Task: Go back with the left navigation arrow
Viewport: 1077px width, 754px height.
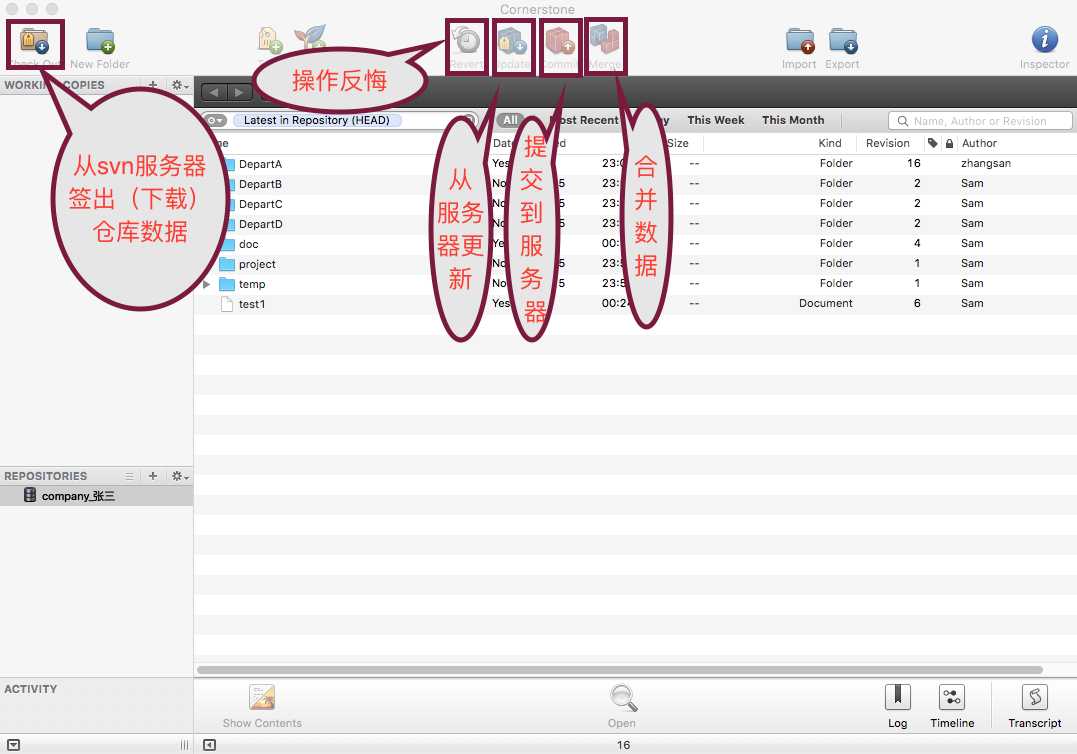Action: 214,92
